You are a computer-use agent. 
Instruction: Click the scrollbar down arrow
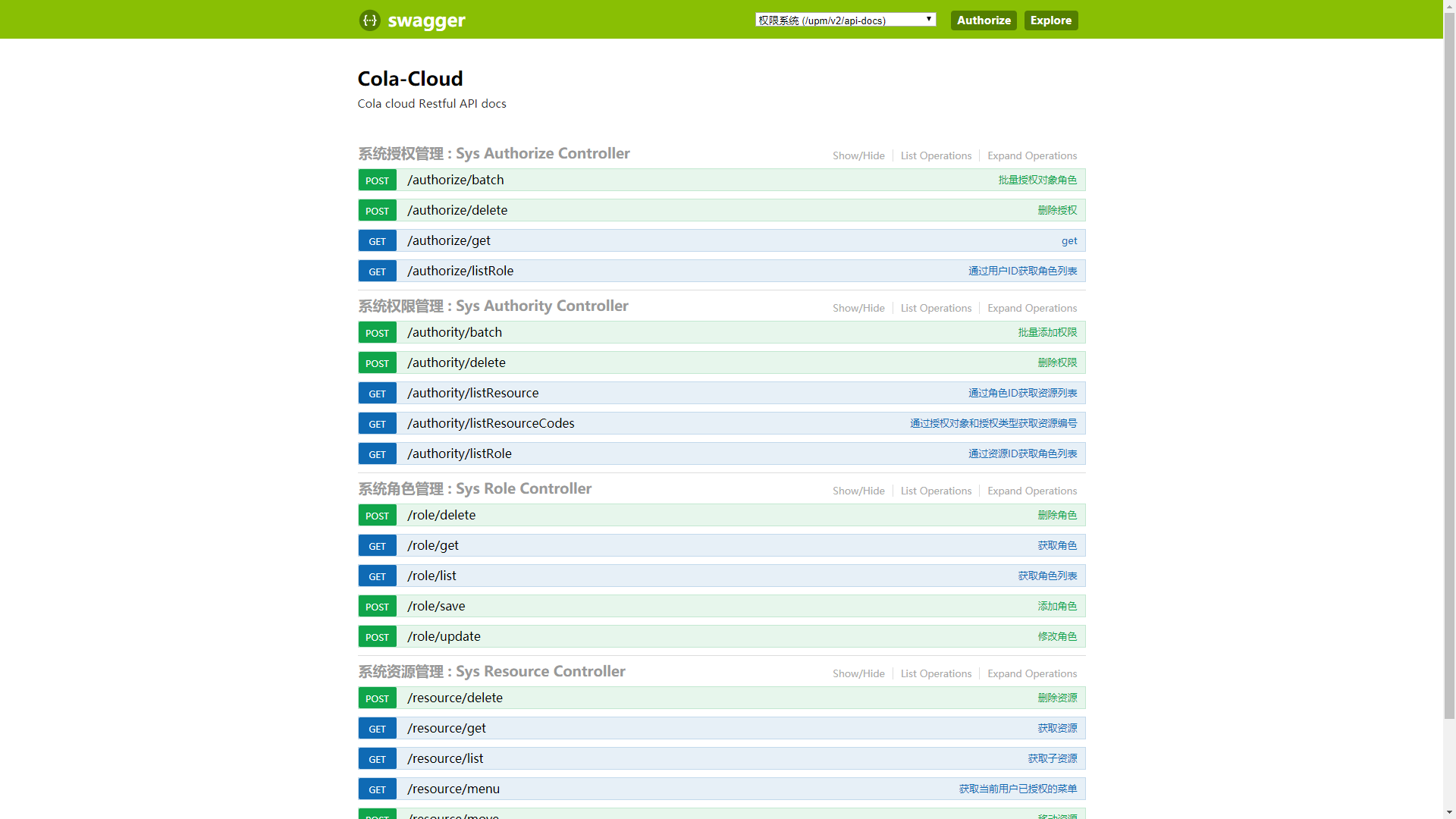click(x=1449, y=813)
